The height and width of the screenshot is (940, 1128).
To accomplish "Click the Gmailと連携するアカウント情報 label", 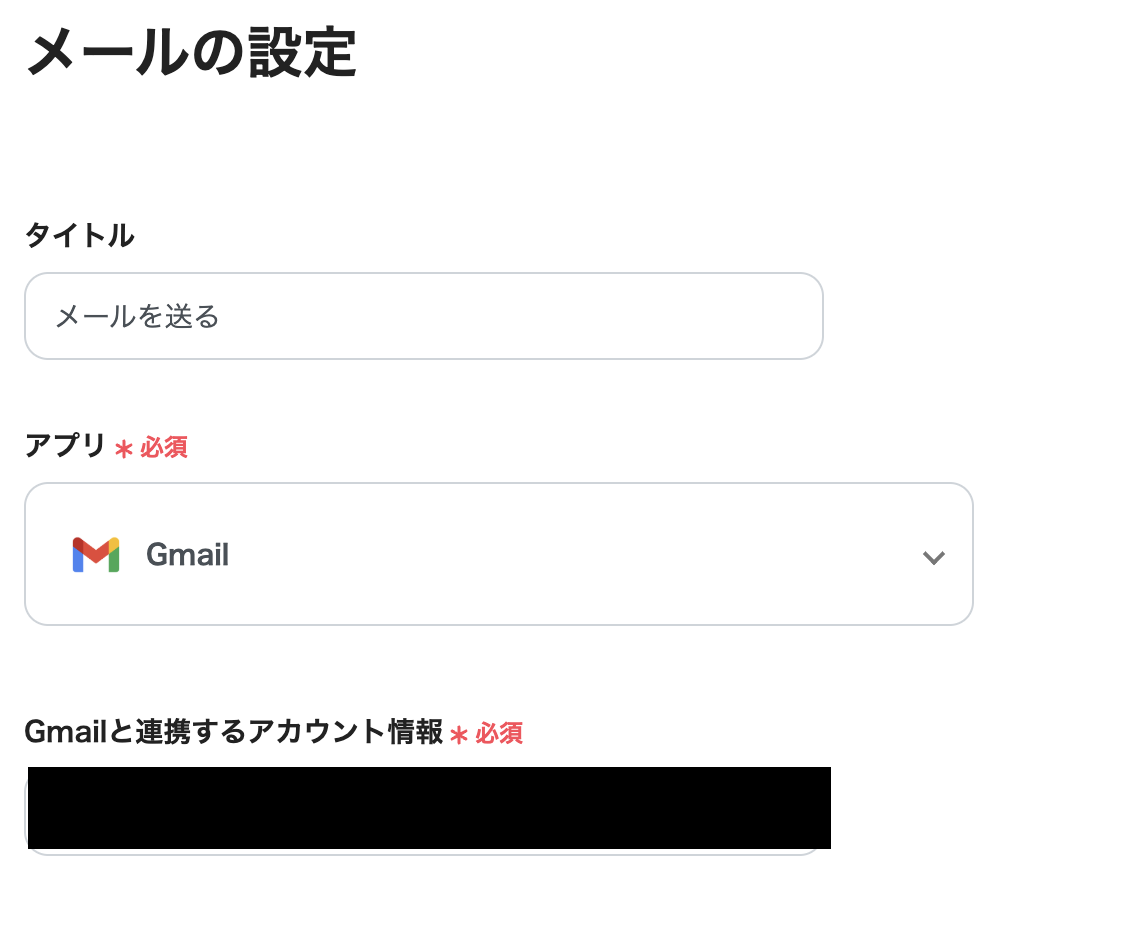I will click(234, 733).
